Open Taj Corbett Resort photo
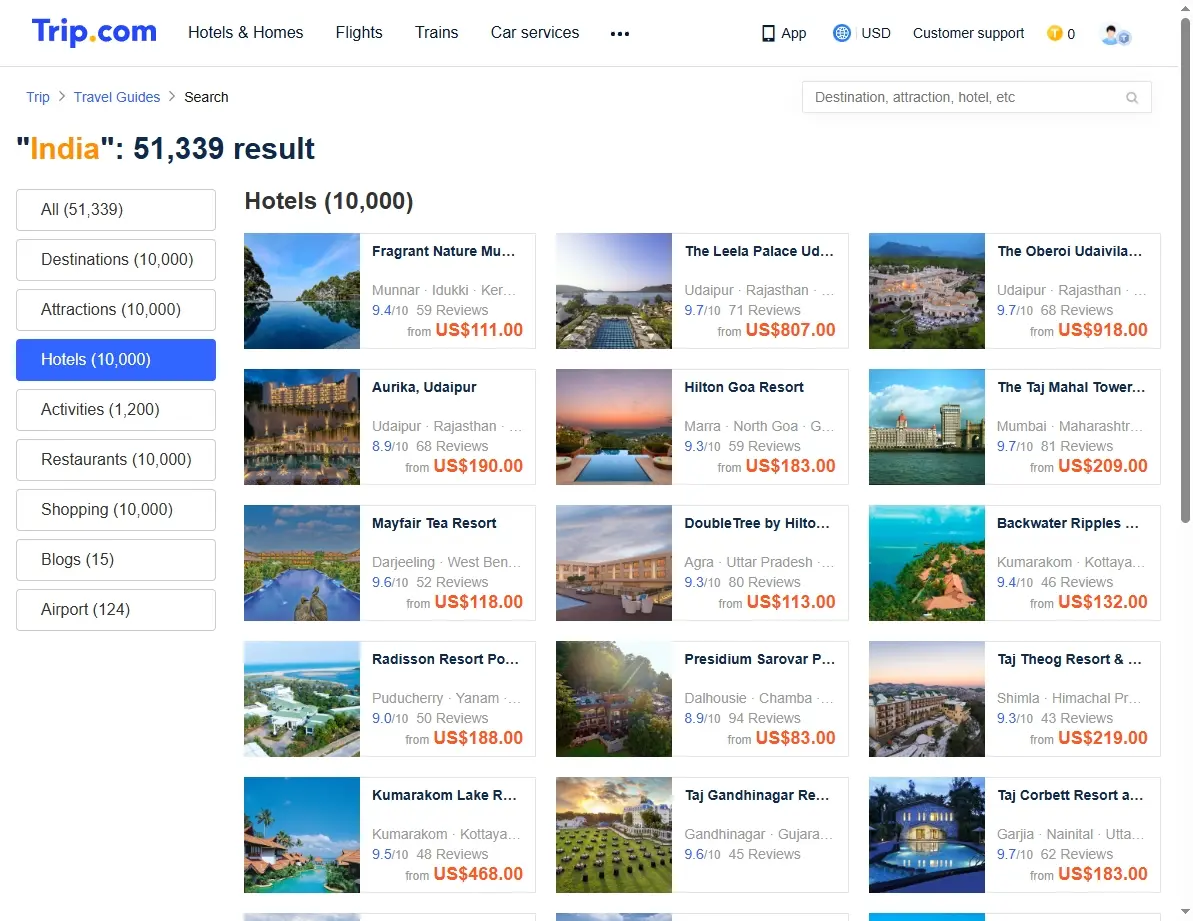 point(927,835)
